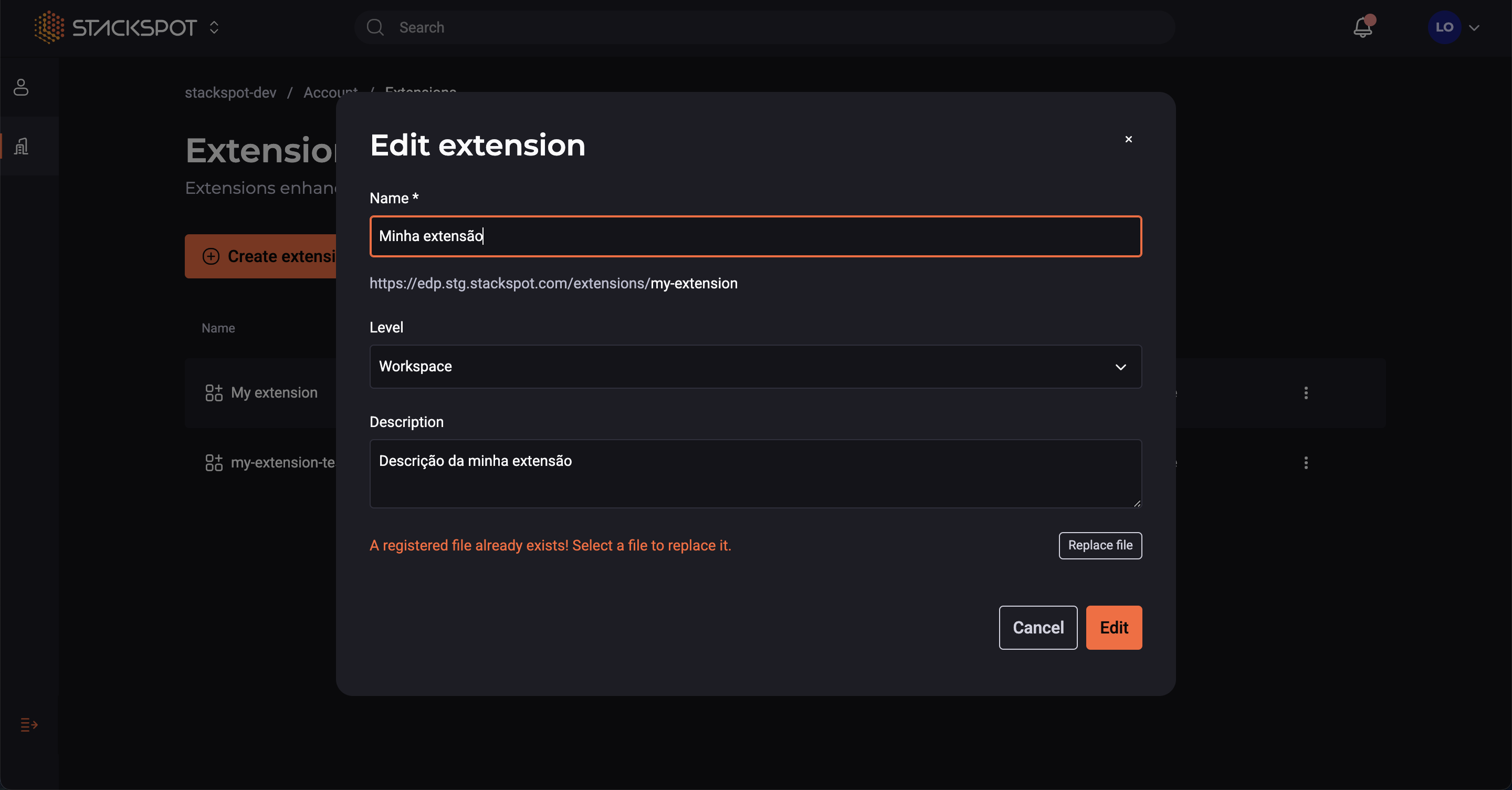Open kebab menu for my-extension-te row
Image resolution: width=1512 pixels, height=790 pixels.
1306,463
